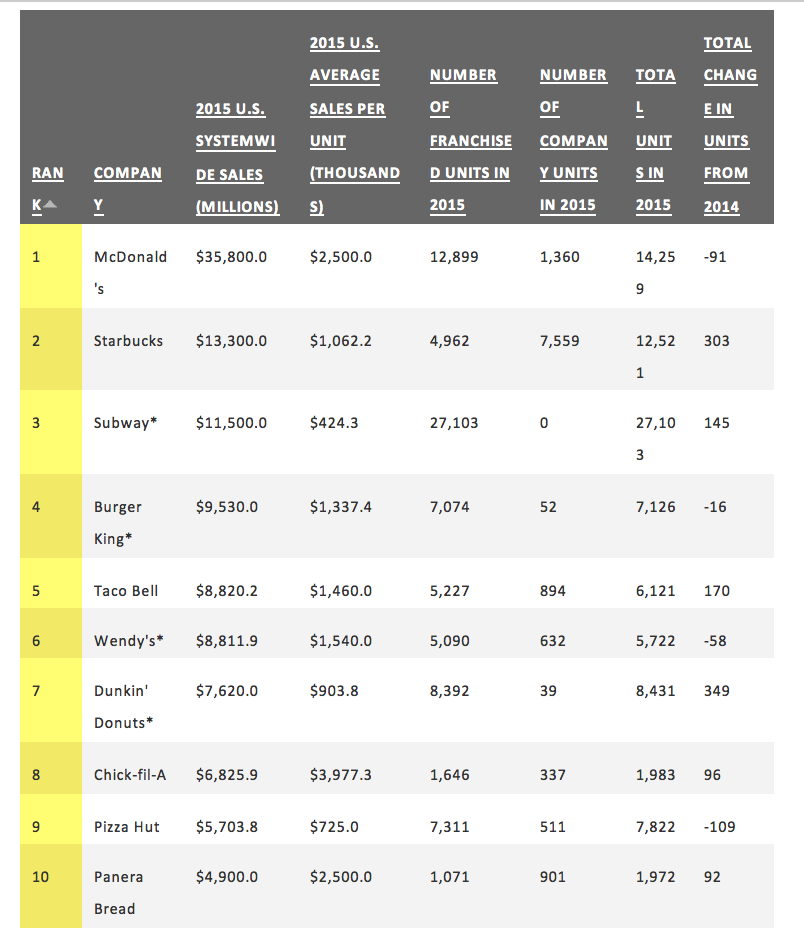Sort by Average Sales Per Unit header

click(x=354, y=125)
